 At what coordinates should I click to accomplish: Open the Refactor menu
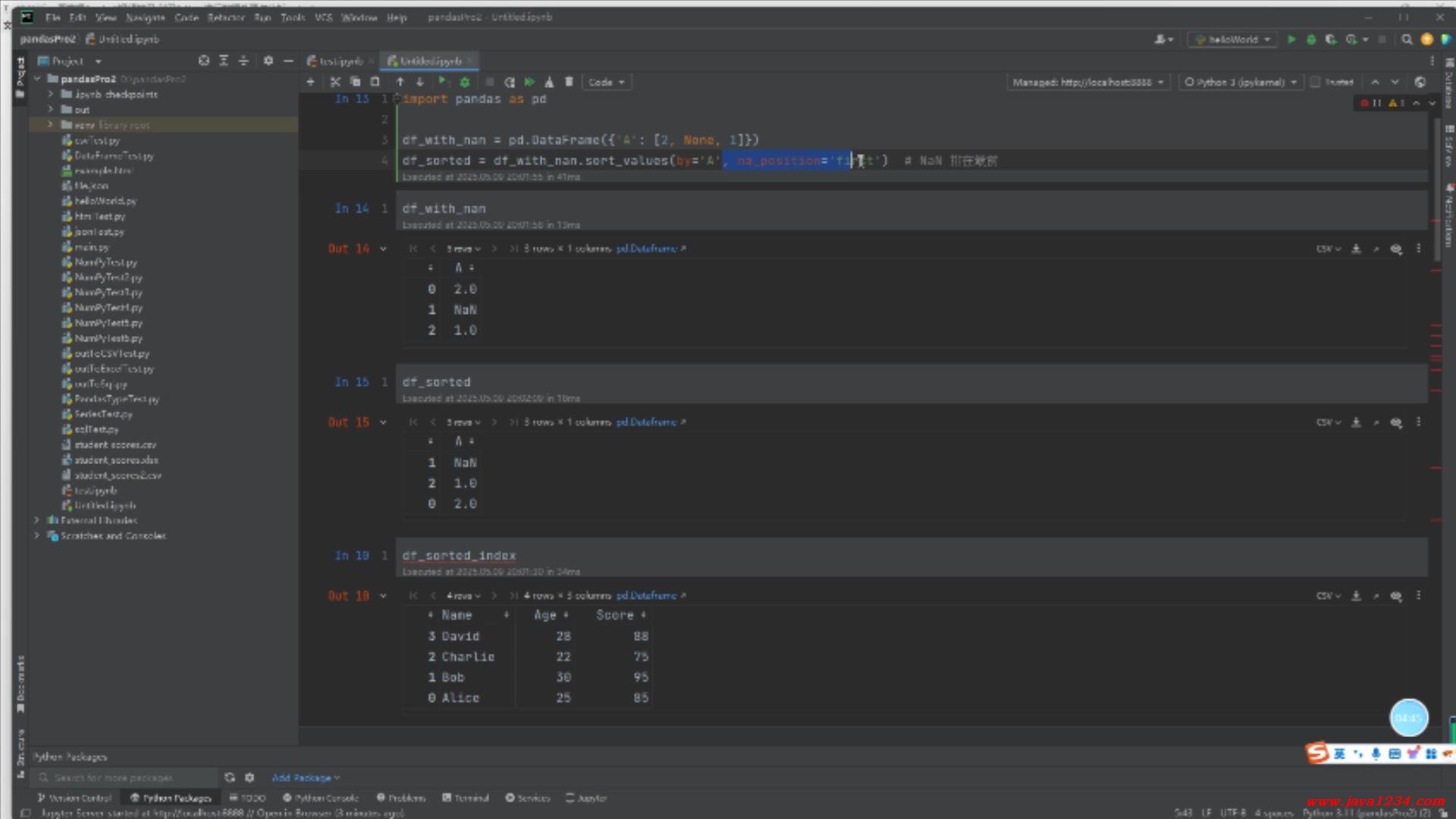[x=225, y=17]
